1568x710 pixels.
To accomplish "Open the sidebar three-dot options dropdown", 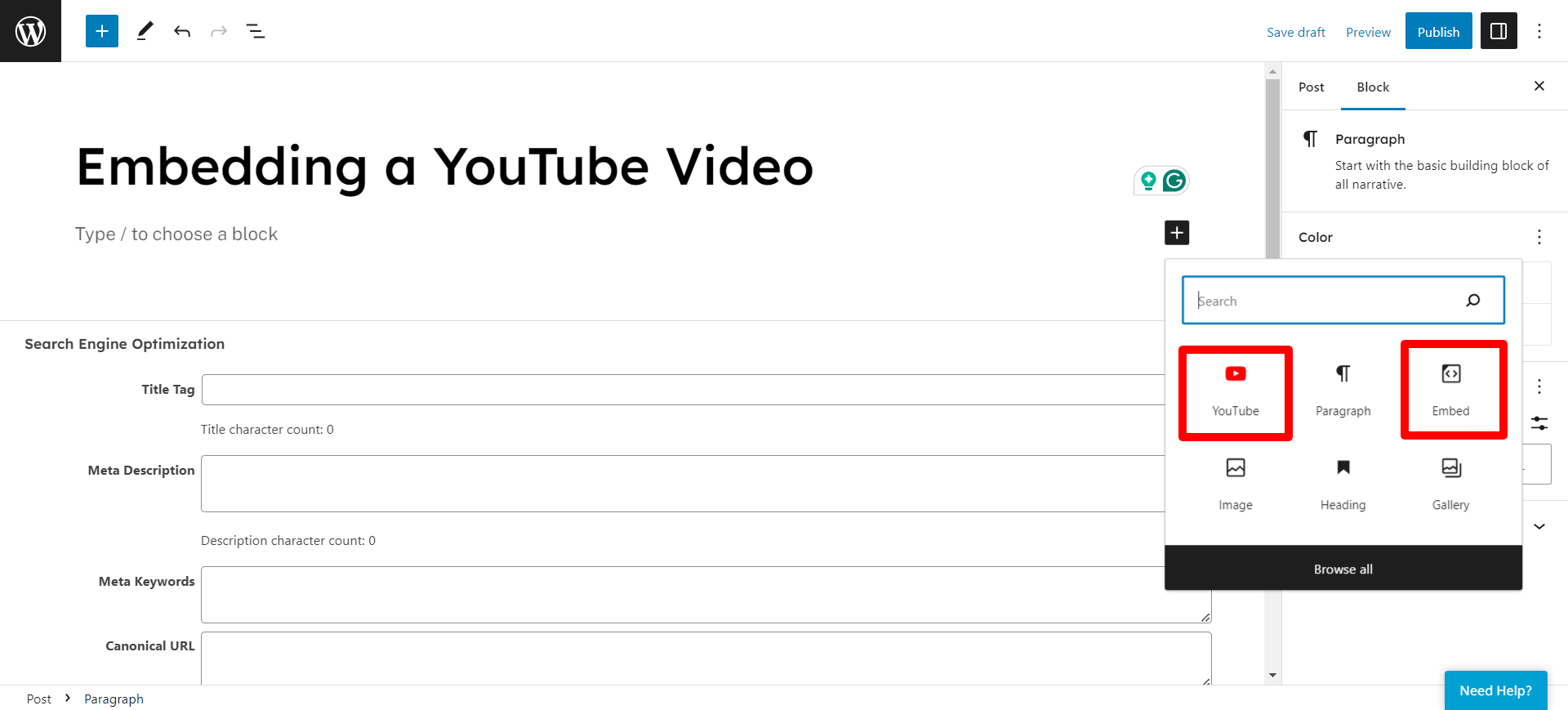I will point(1539,386).
